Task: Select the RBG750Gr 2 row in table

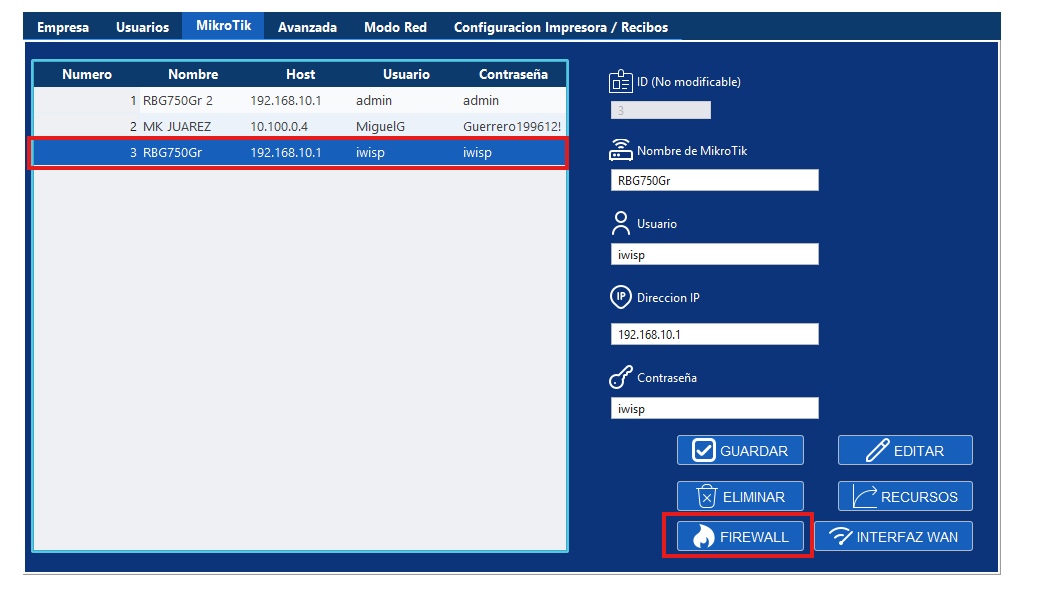Action: click(300, 101)
